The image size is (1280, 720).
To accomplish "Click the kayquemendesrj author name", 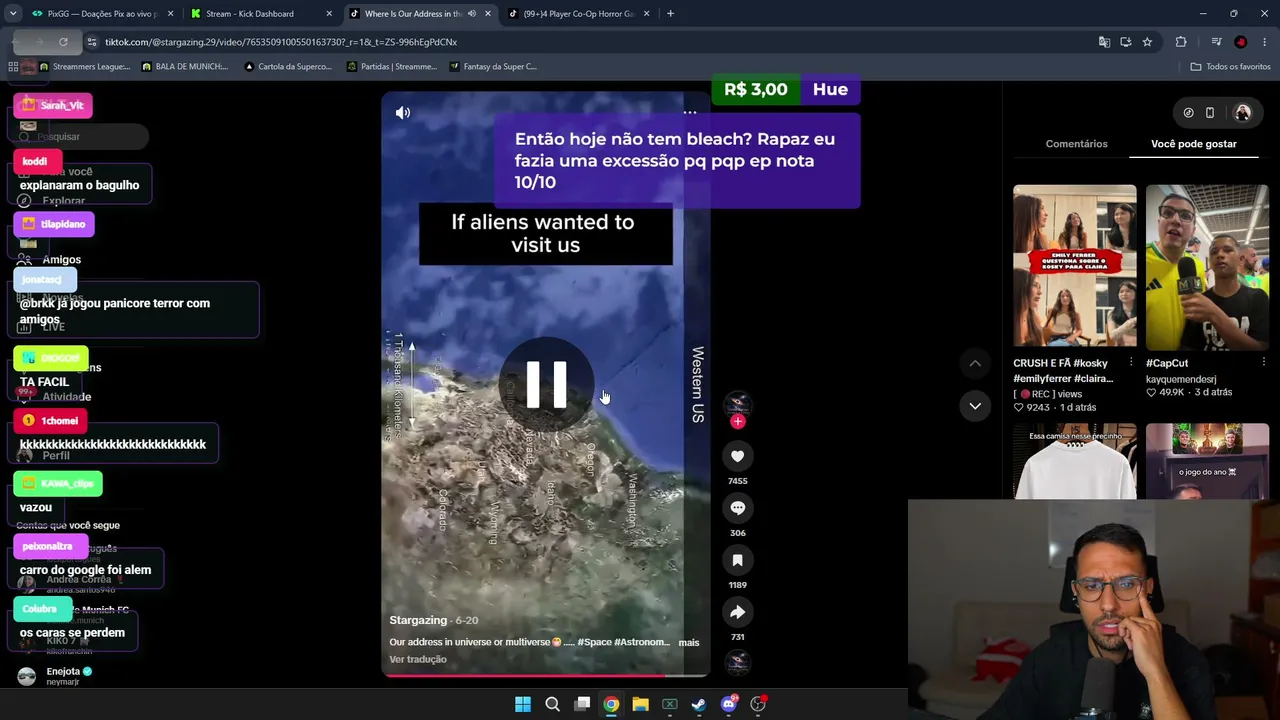I will [x=1181, y=379].
